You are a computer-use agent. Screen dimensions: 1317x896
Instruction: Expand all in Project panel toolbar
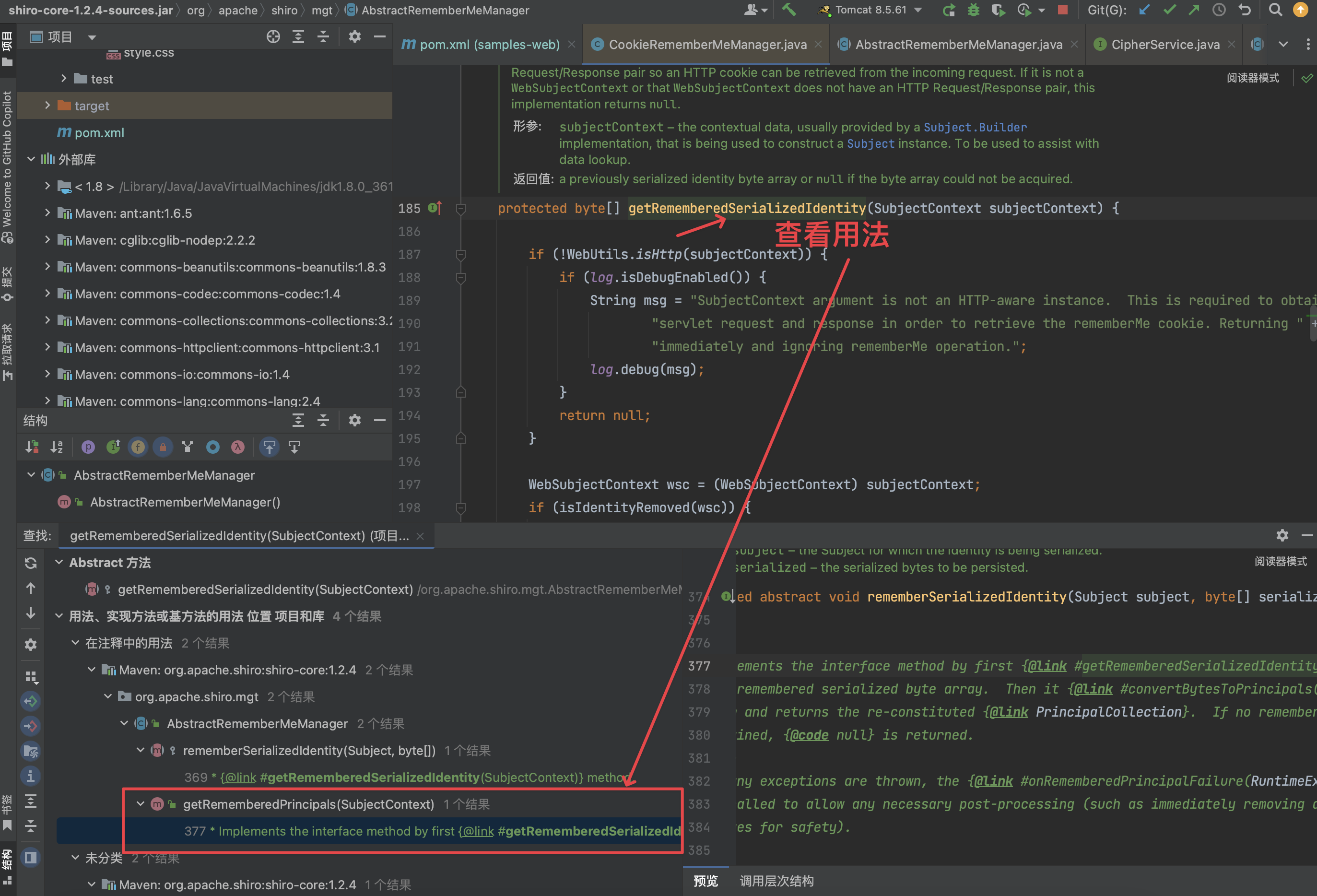click(x=298, y=37)
